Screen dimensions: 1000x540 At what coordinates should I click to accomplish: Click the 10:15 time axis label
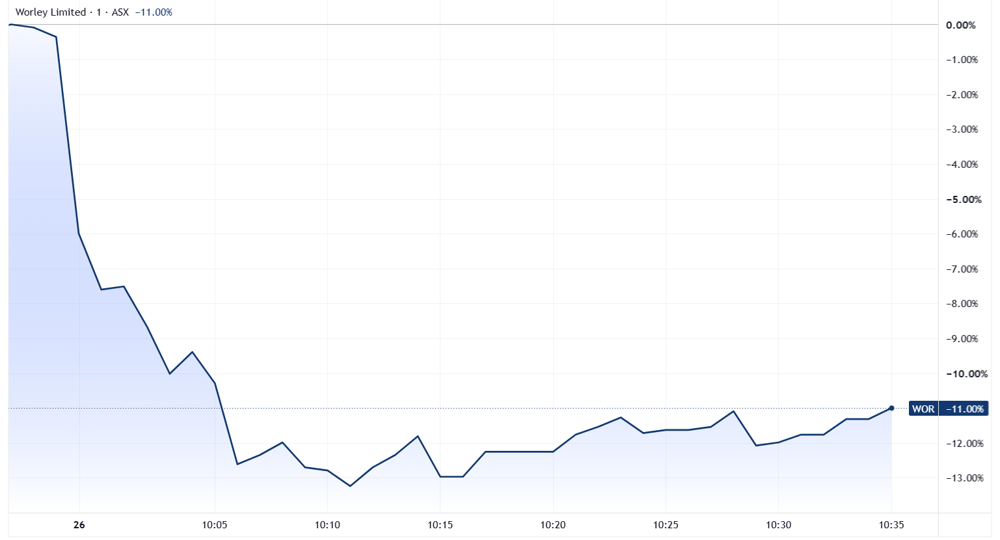(440, 525)
